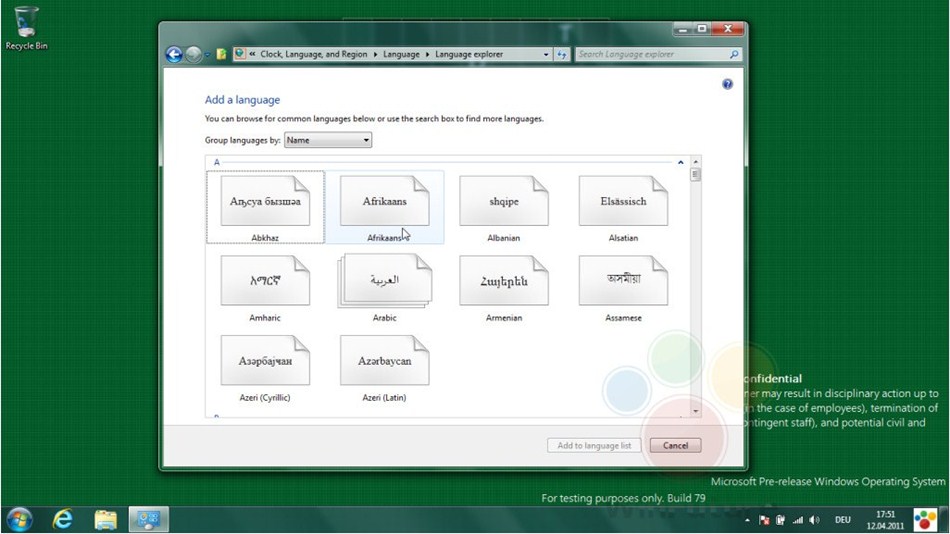The height and width of the screenshot is (534, 950).
Task: Open the help icon in the dialog
Action: tap(728, 84)
